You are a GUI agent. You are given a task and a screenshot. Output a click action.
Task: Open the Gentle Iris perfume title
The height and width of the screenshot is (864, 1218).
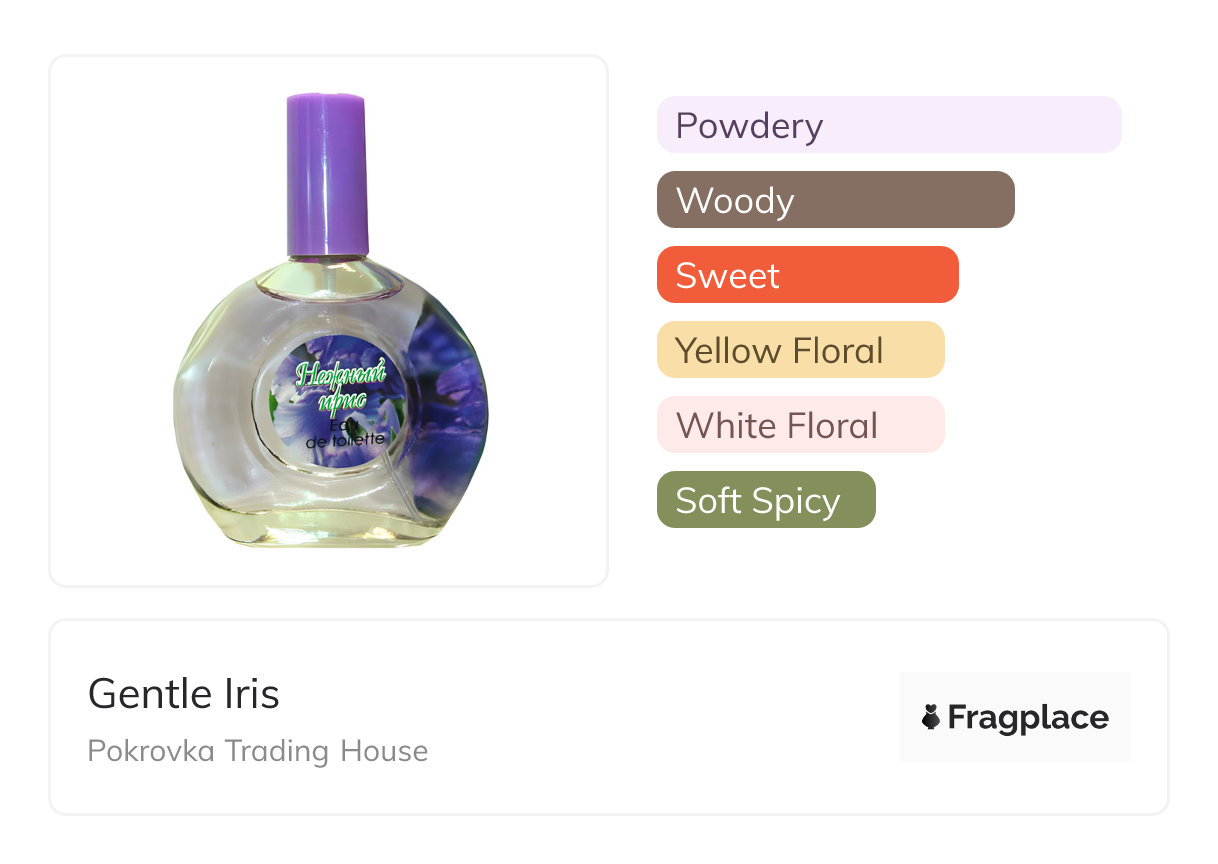(x=184, y=693)
